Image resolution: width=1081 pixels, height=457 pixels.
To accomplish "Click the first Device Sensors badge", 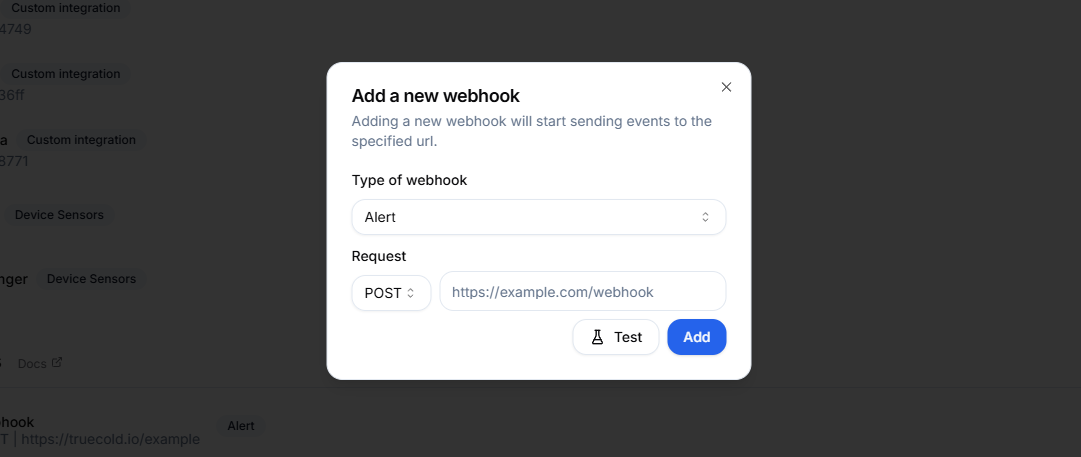I will 59,215.
